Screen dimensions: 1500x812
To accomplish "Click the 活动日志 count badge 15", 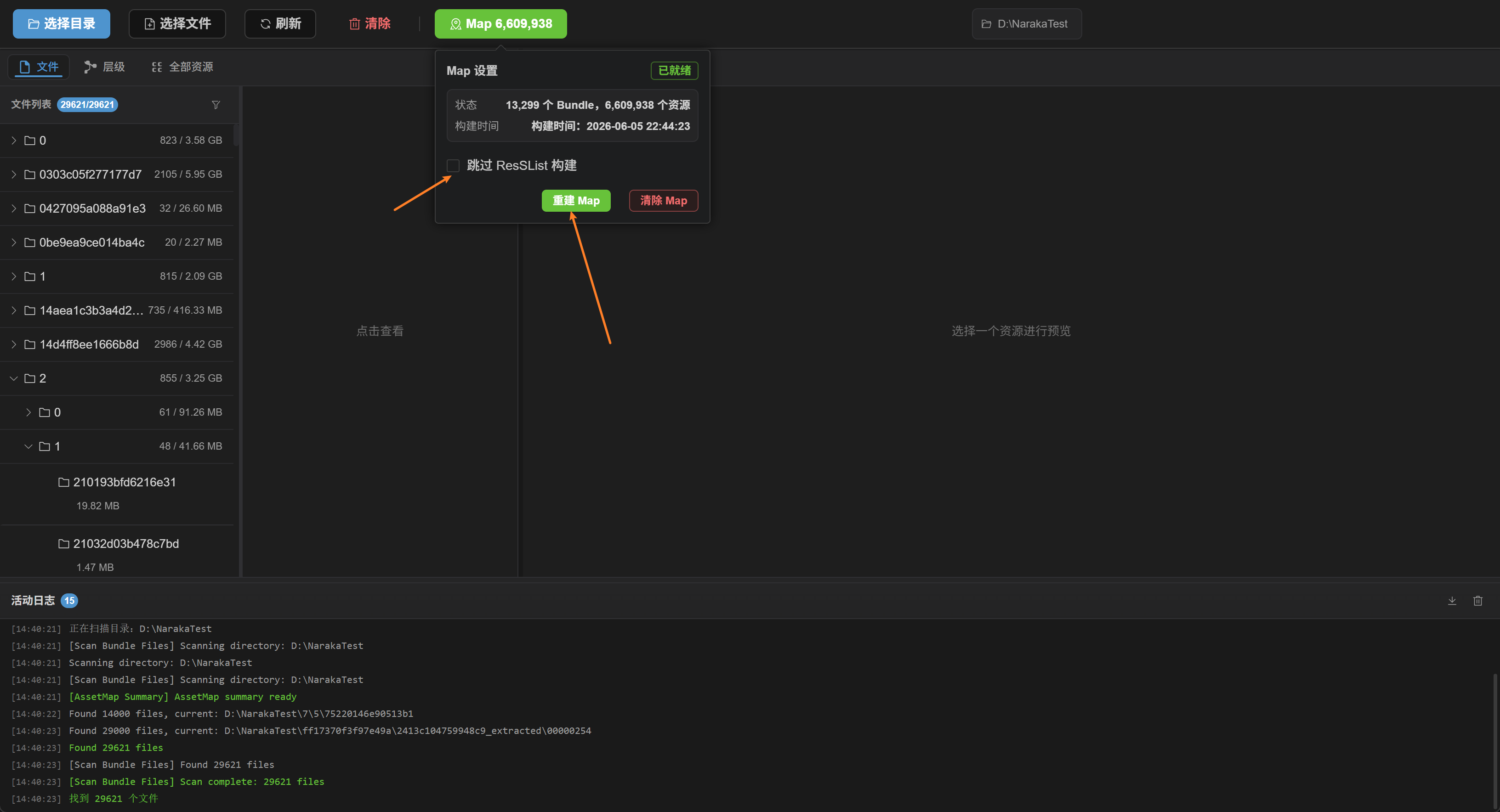I will 69,601.
